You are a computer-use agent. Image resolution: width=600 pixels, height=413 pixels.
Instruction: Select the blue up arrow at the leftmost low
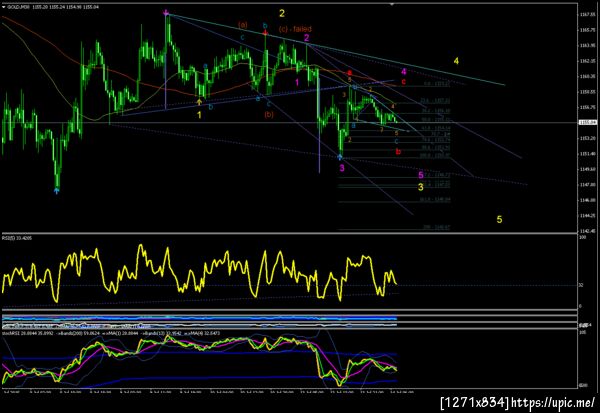click(57, 190)
